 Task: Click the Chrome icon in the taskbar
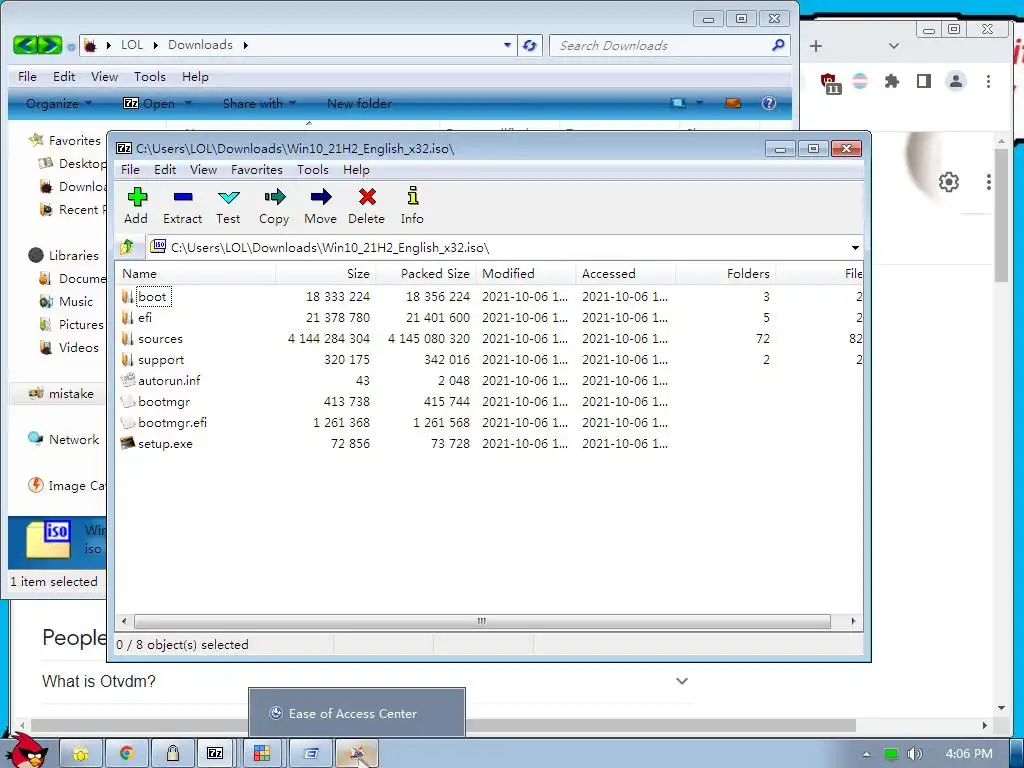127,754
